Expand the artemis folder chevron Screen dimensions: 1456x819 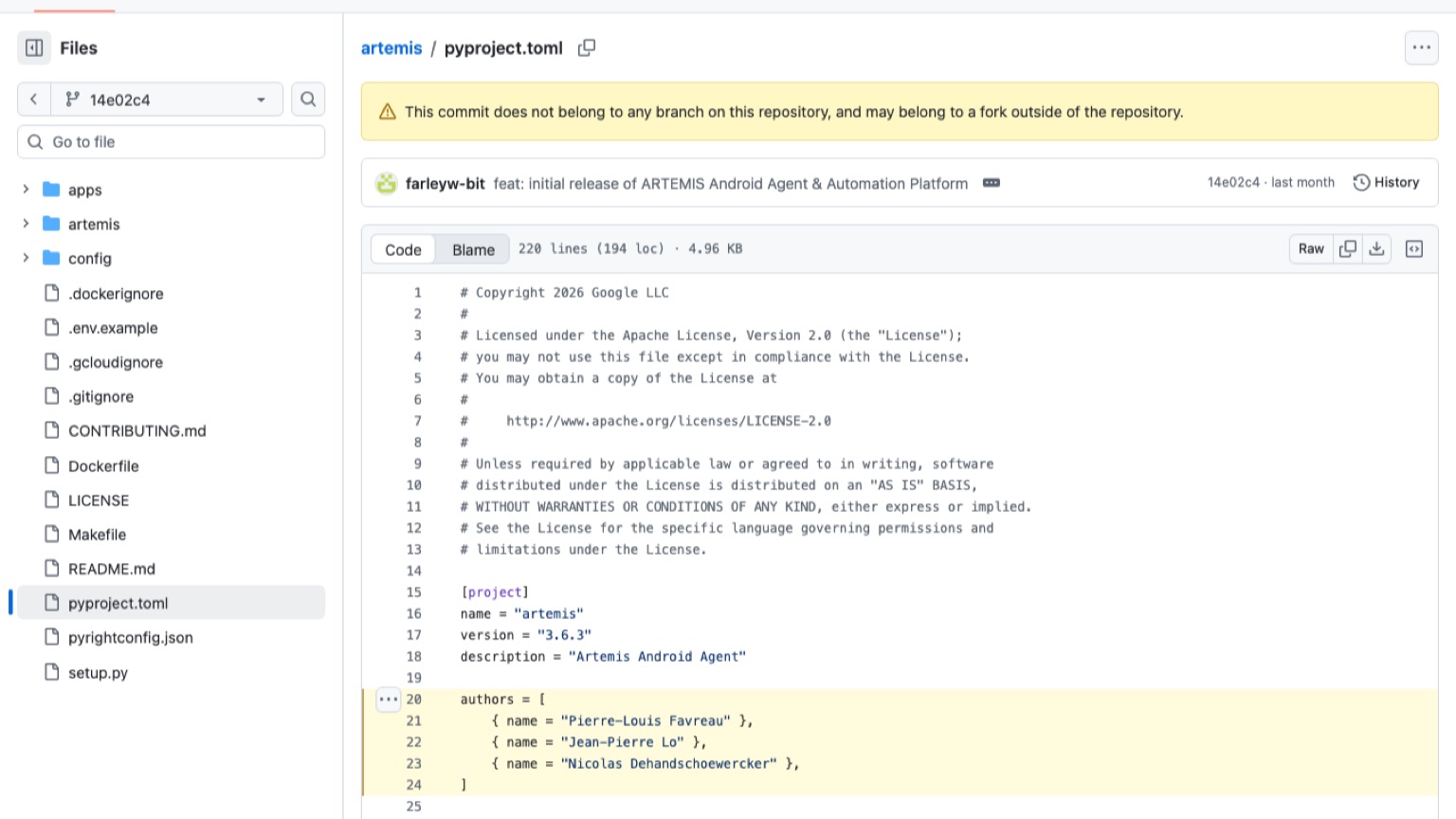pos(26,224)
